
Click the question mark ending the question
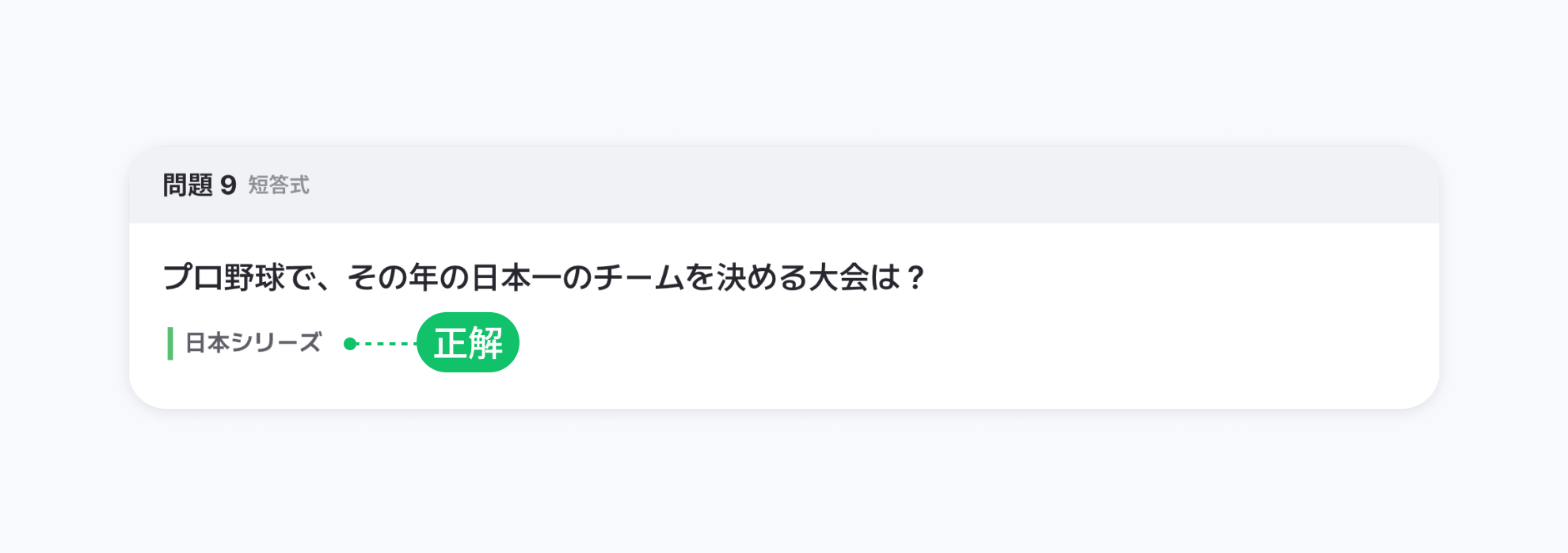point(915,277)
